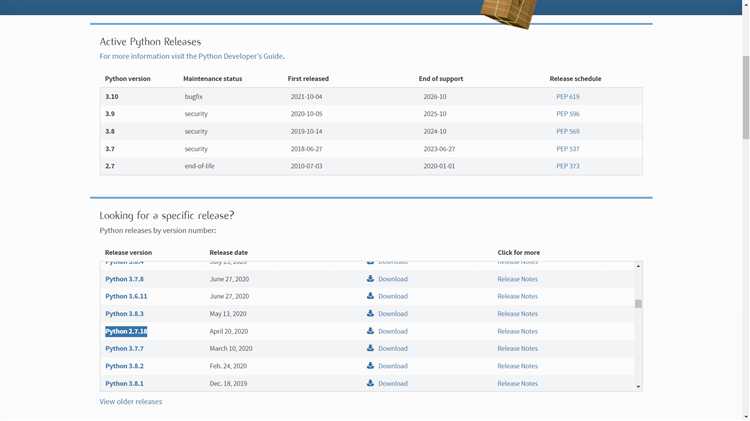Image resolution: width=750 pixels, height=421 pixels.
Task: Click the 2.7 version cell
Action: [110, 166]
